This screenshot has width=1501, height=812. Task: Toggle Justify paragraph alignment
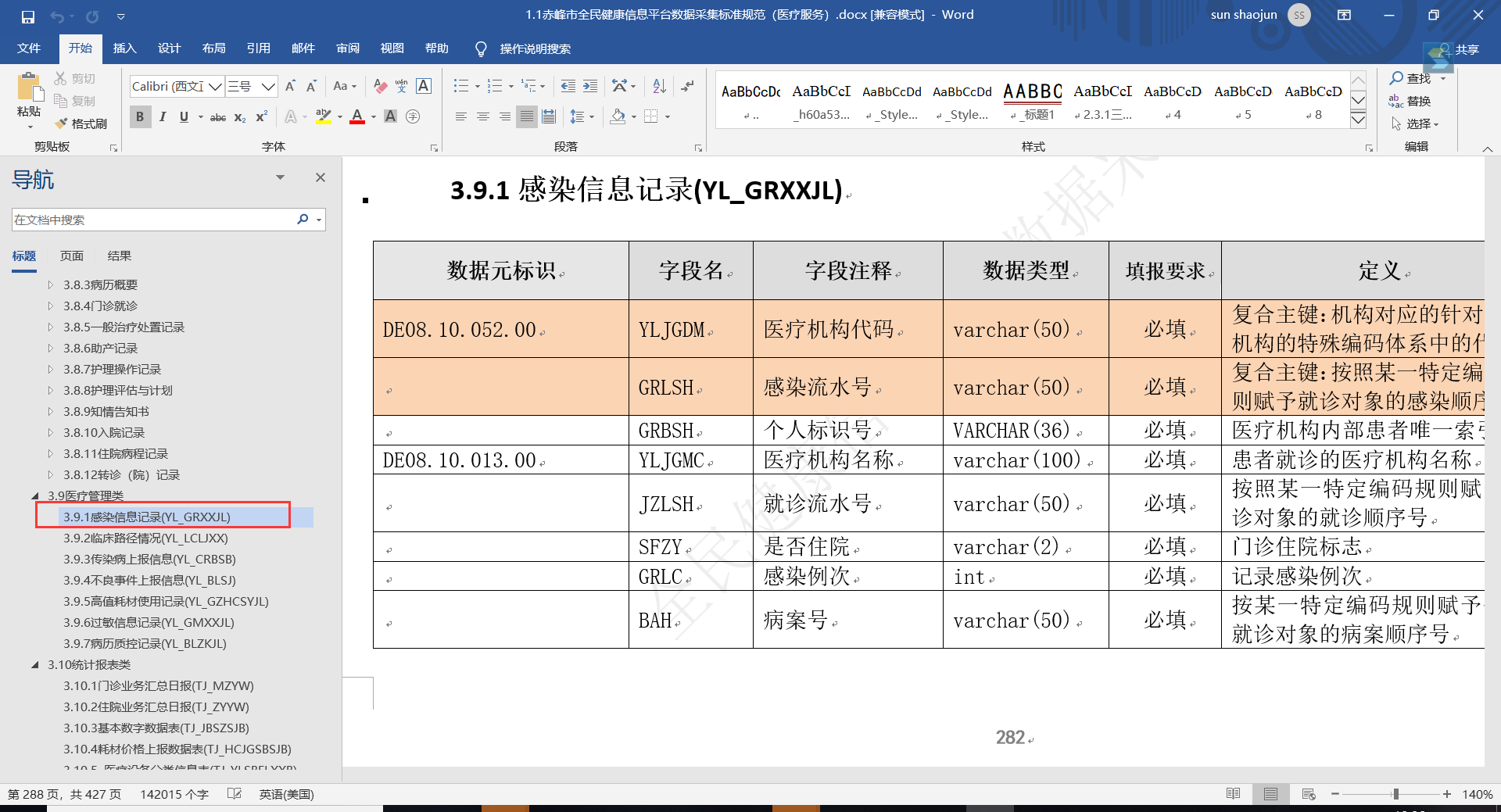pyautogui.click(x=527, y=116)
